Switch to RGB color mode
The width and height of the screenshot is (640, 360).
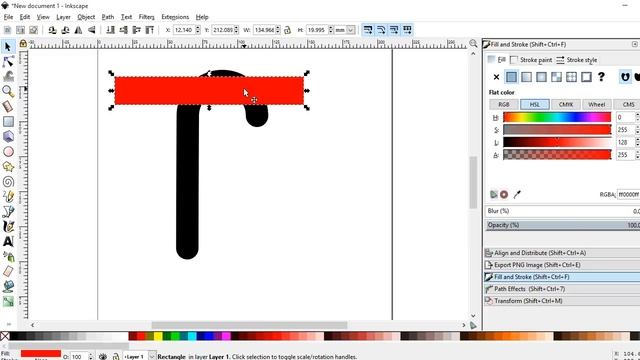(x=504, y=104)
